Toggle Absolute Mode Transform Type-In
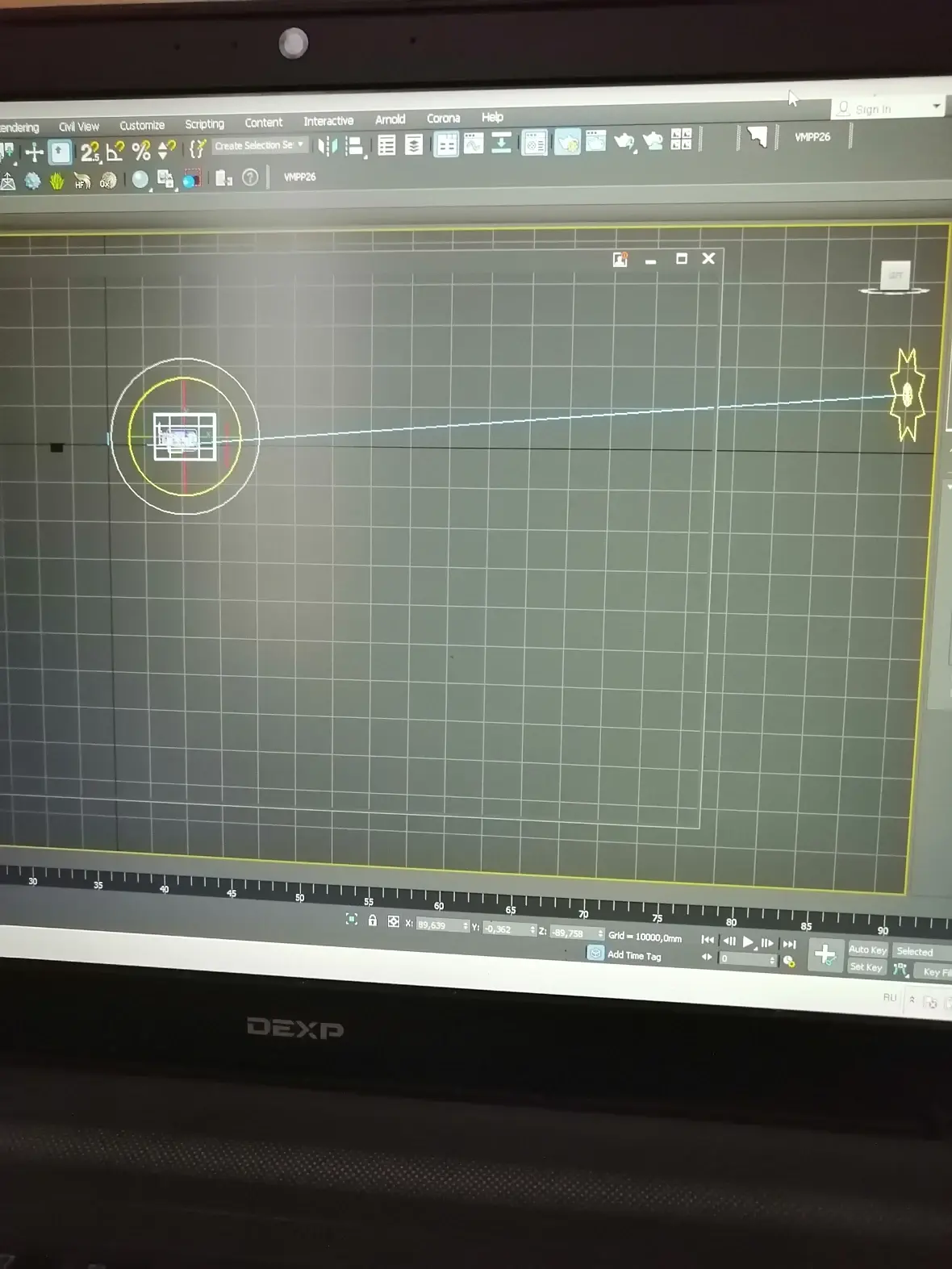Screen dimensions: 952x1269 [x=393, y=921]
